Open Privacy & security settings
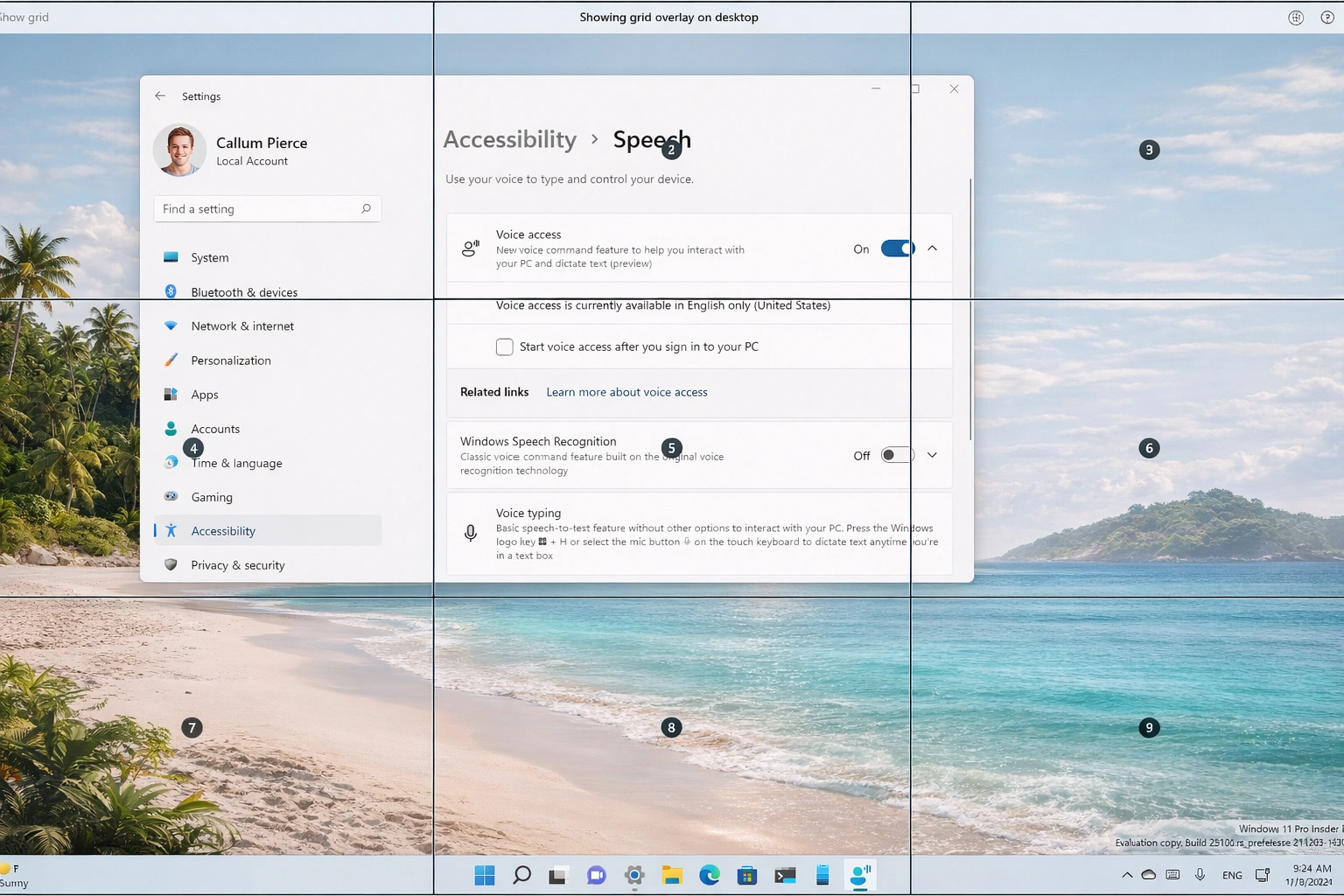Viewport: 1344px width, 896px height. point(237,564)
